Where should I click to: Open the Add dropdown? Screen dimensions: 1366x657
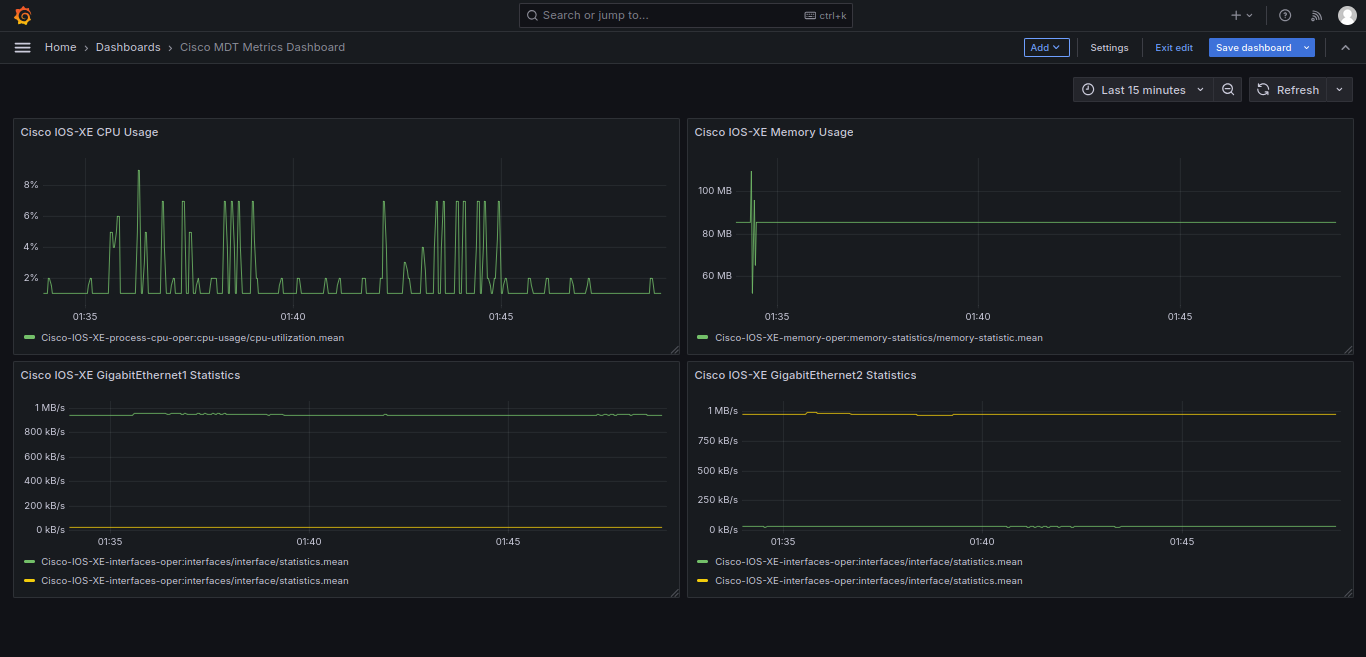pyautogui.click(x=1046, y=47)
